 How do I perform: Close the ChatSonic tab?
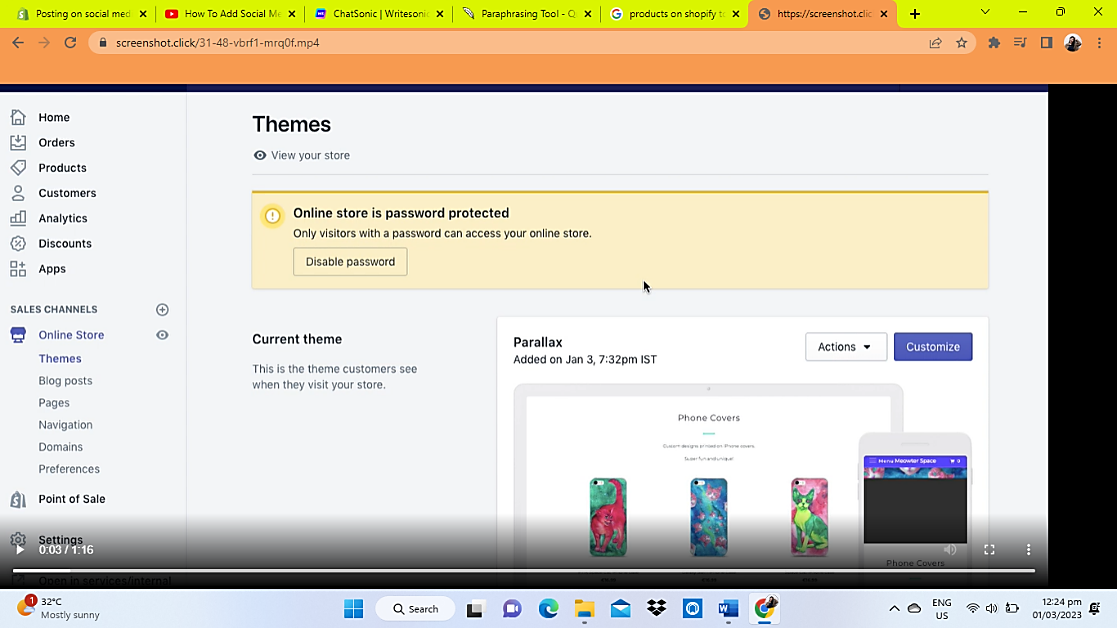click(x=440, y=14)
